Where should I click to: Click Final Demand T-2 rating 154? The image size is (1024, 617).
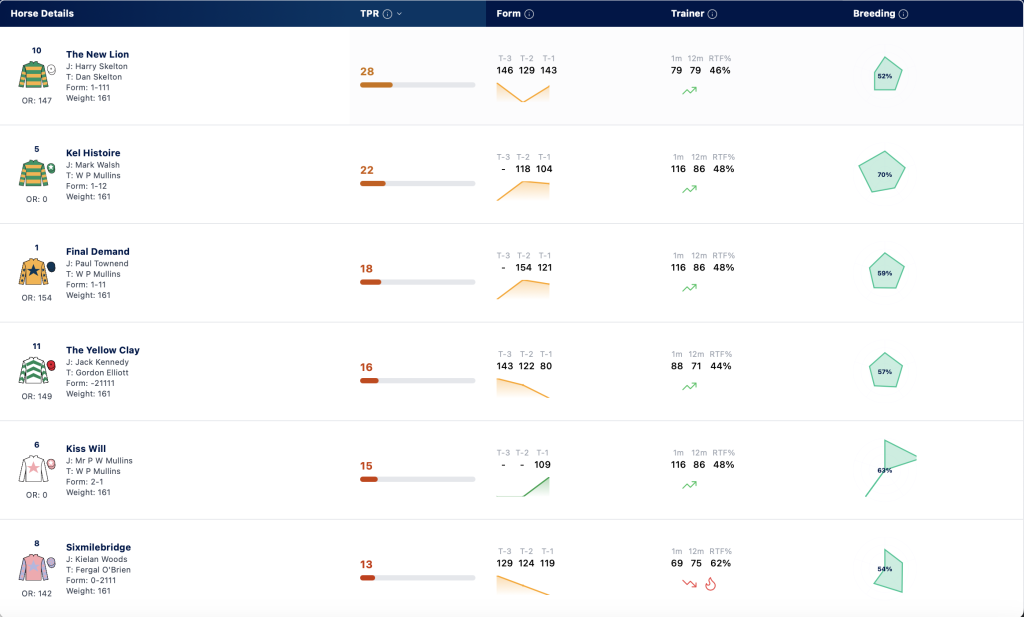pyautogui.click(x=524, y=267)
